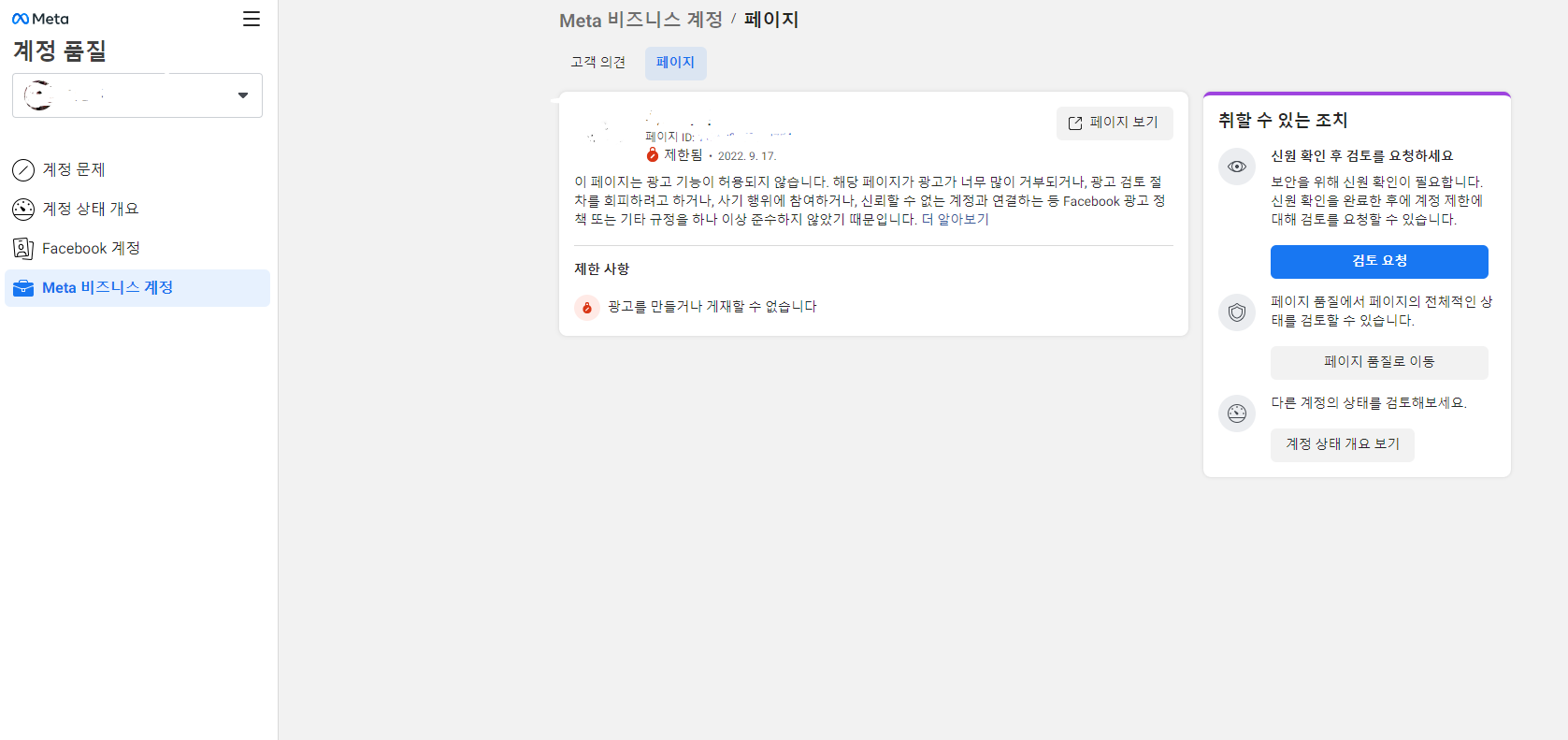Screen dimensions: 1568x740
Task: Click the 페이지 보기 button
Action: tap(1115, 123)
